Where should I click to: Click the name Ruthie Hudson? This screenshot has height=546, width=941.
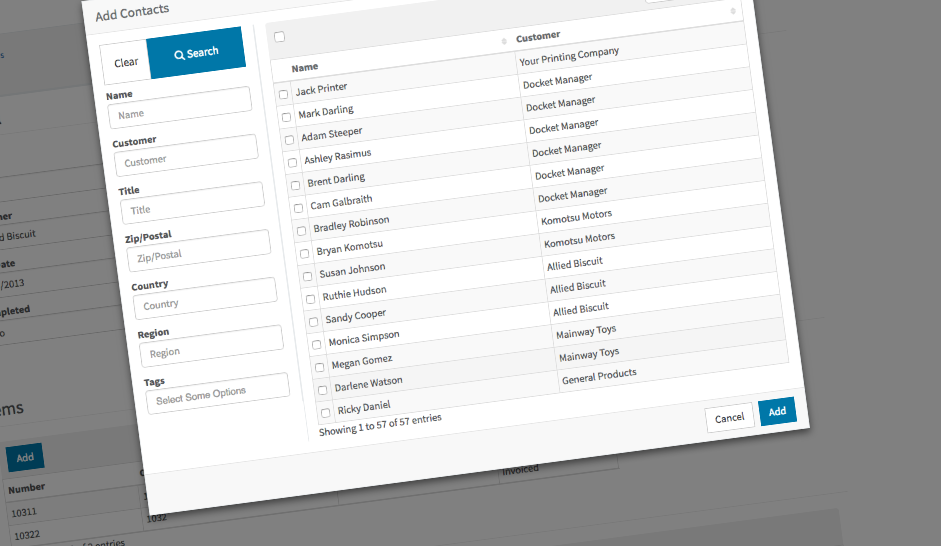[x=355, y=293]
